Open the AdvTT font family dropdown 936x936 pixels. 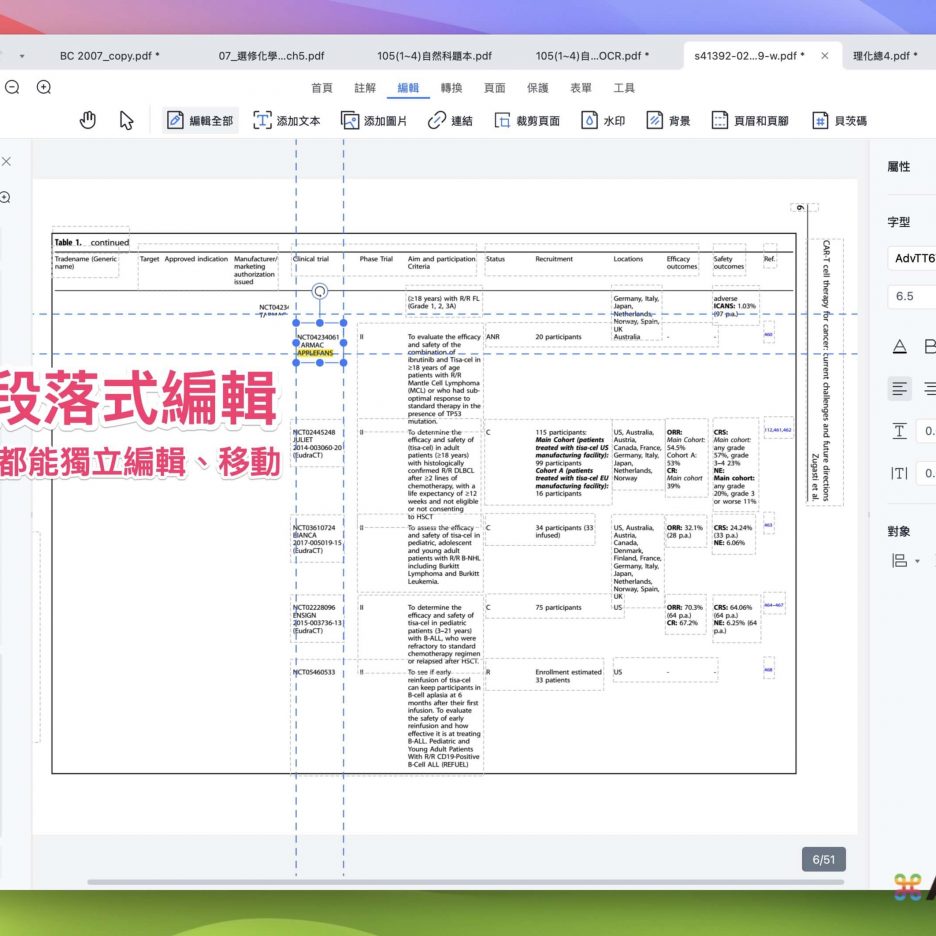click(912, 258)
